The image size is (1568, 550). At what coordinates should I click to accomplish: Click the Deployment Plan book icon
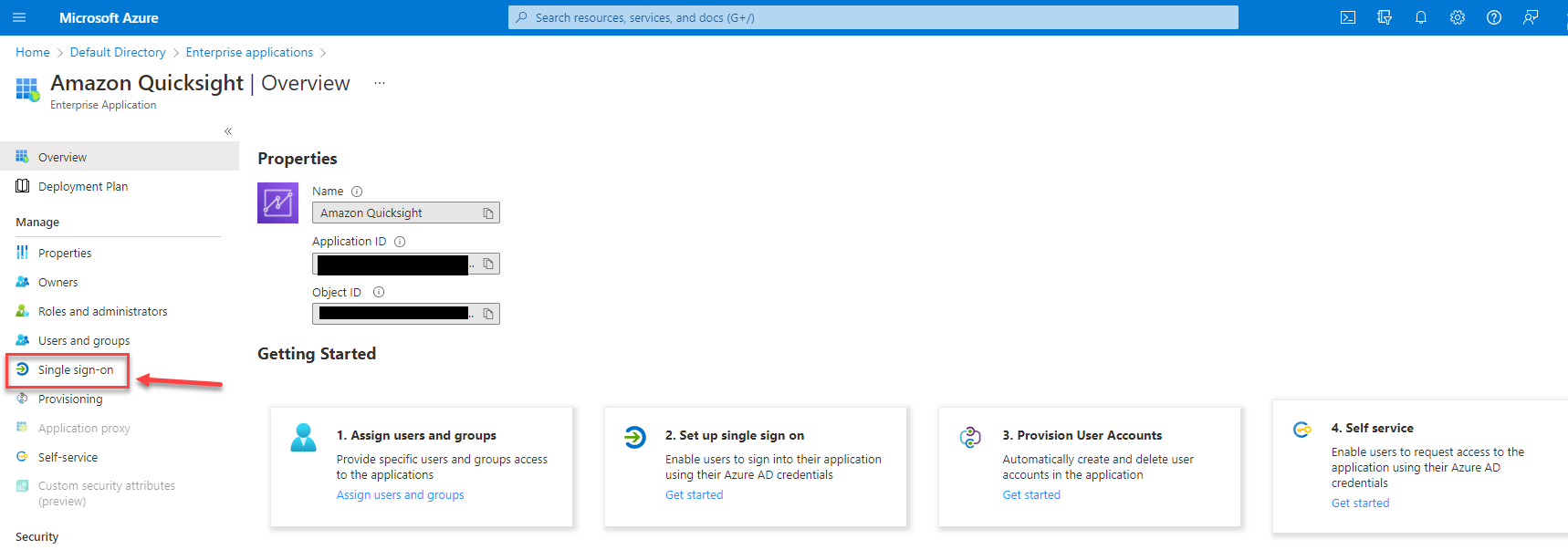pos(22,186)
